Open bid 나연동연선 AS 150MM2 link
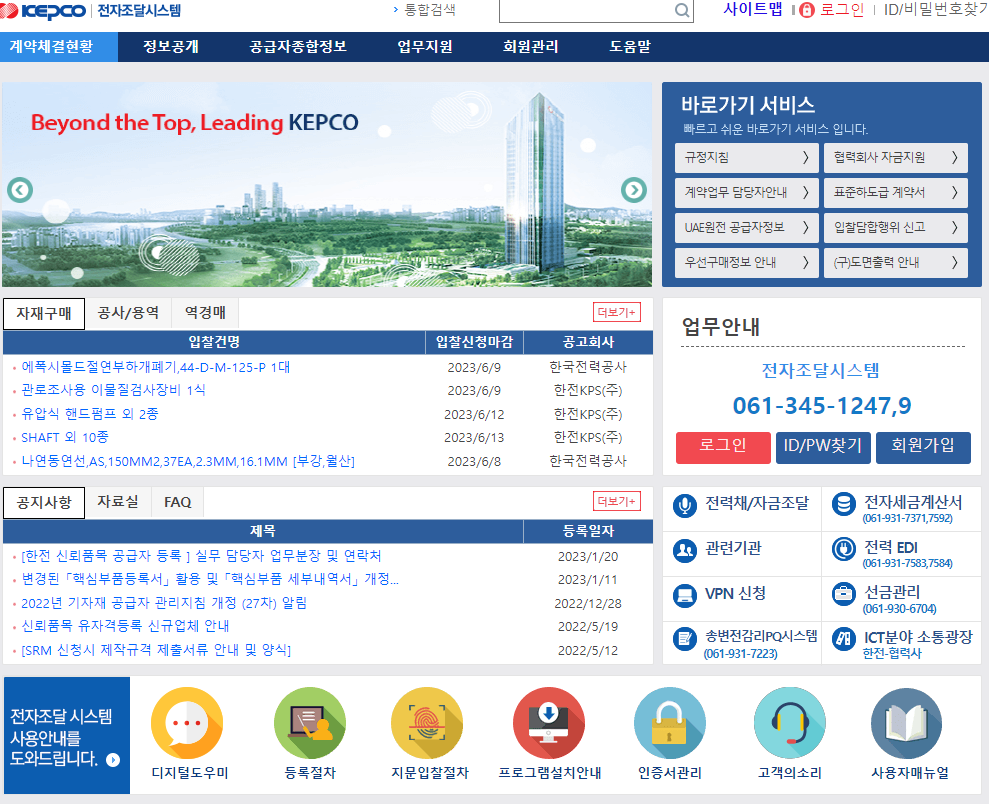Viewport: 989px width, 804px height. tap(188, 462)
